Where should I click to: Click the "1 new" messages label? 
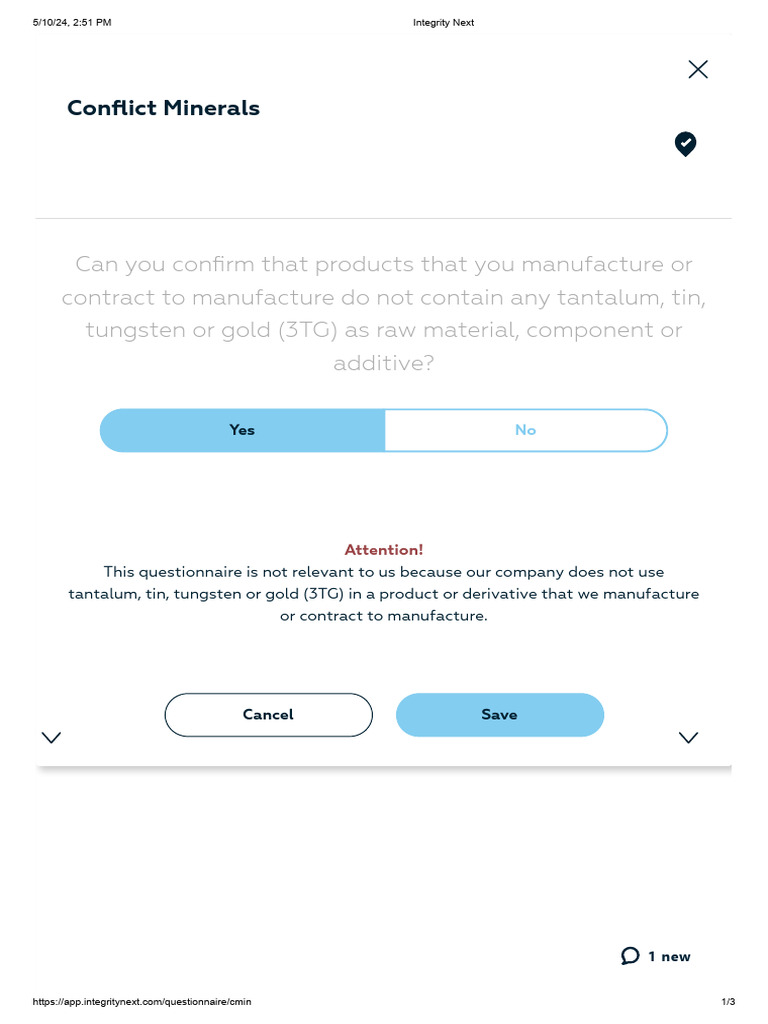coord(669,957)
